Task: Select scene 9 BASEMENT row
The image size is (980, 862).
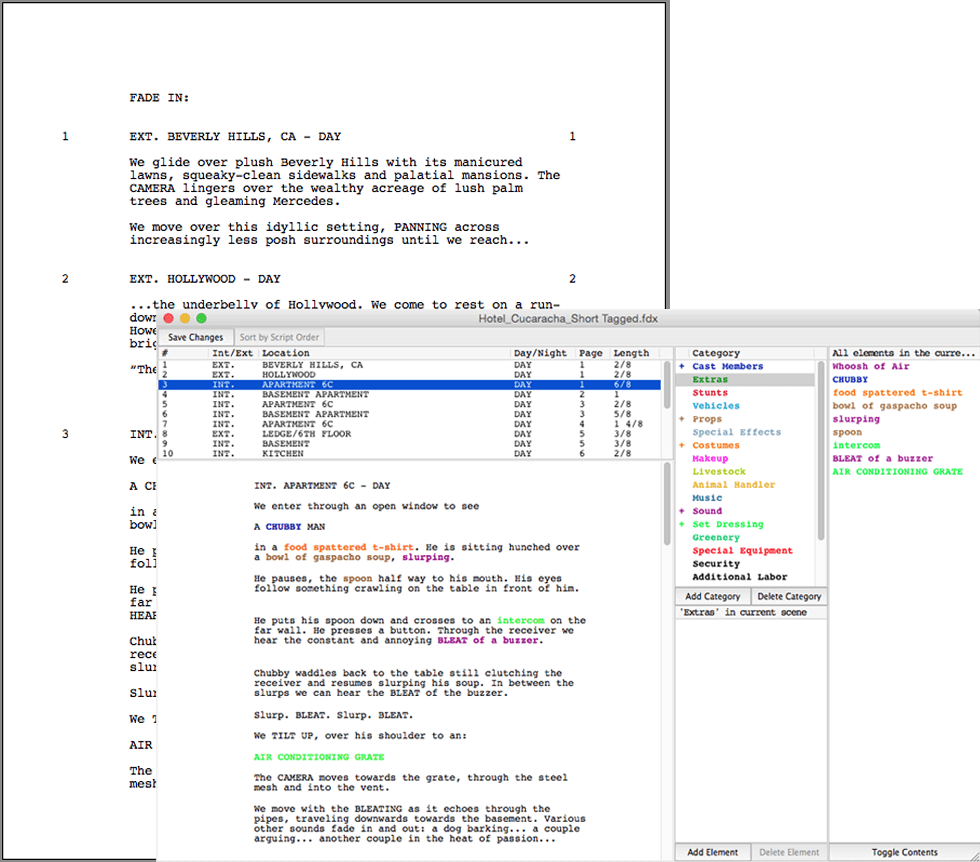Action: 409,444
